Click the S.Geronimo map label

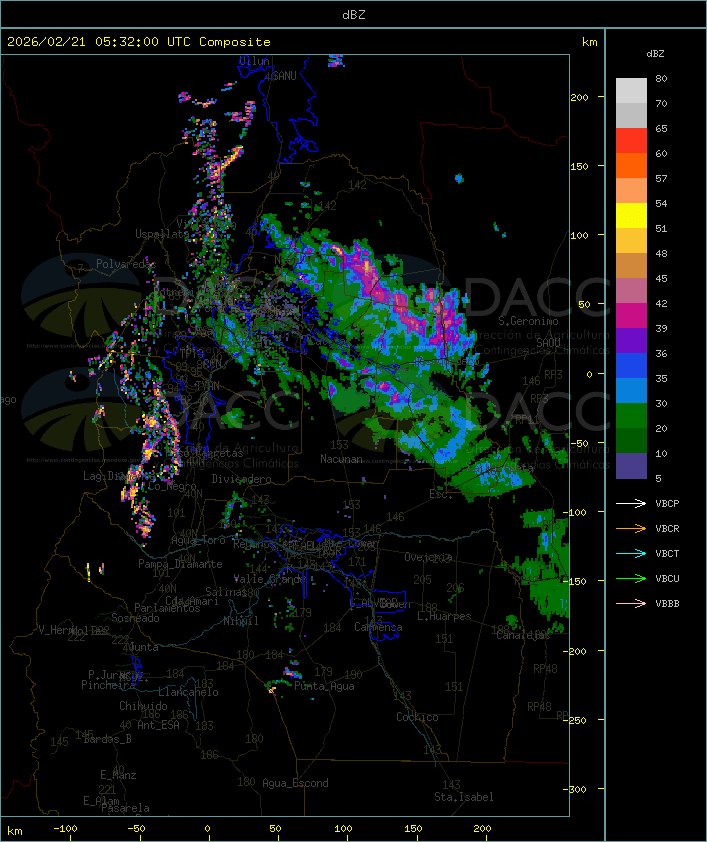(x=528, y=321)
